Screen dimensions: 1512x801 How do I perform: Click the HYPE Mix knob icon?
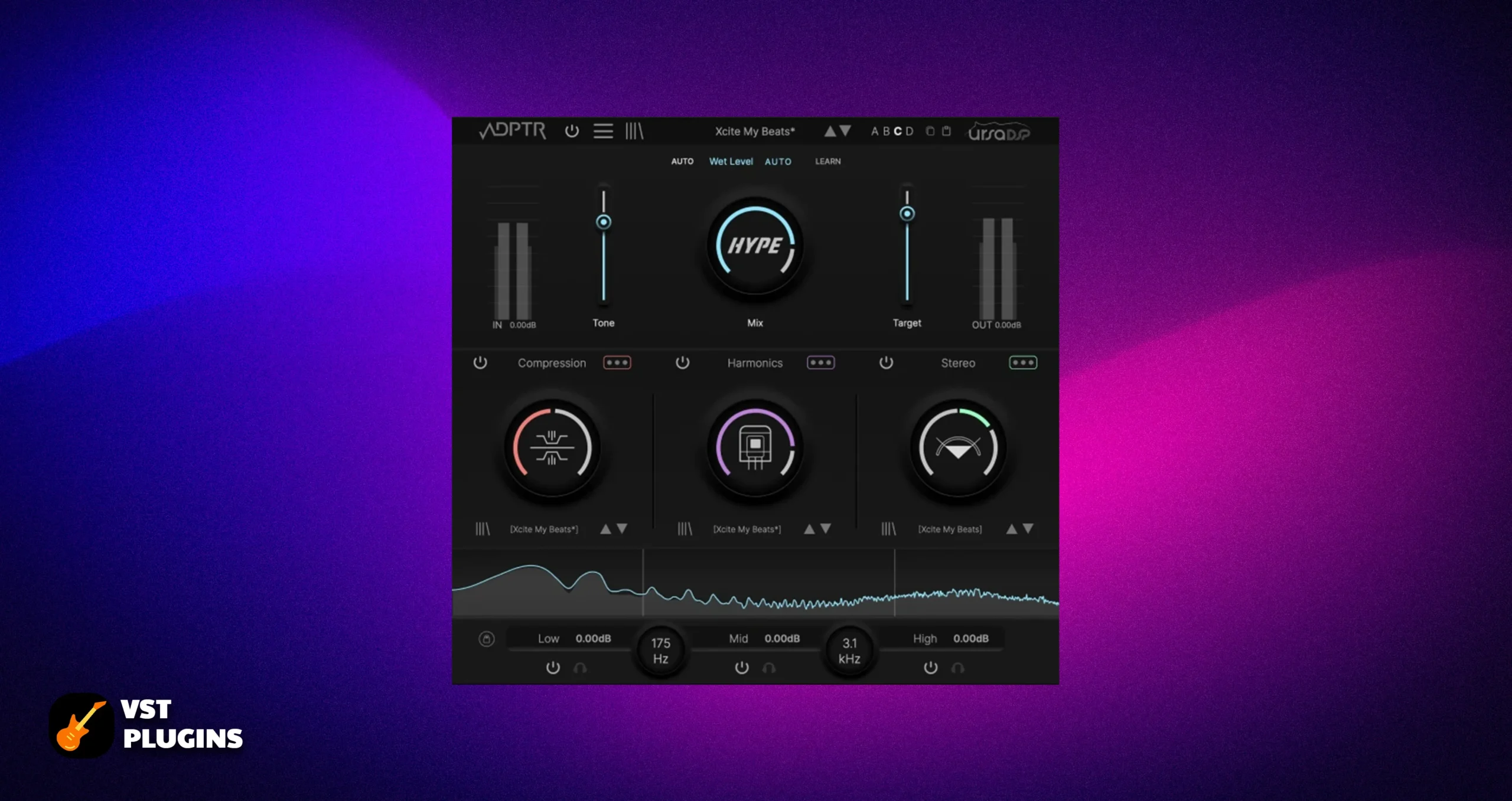coord(755,247)
